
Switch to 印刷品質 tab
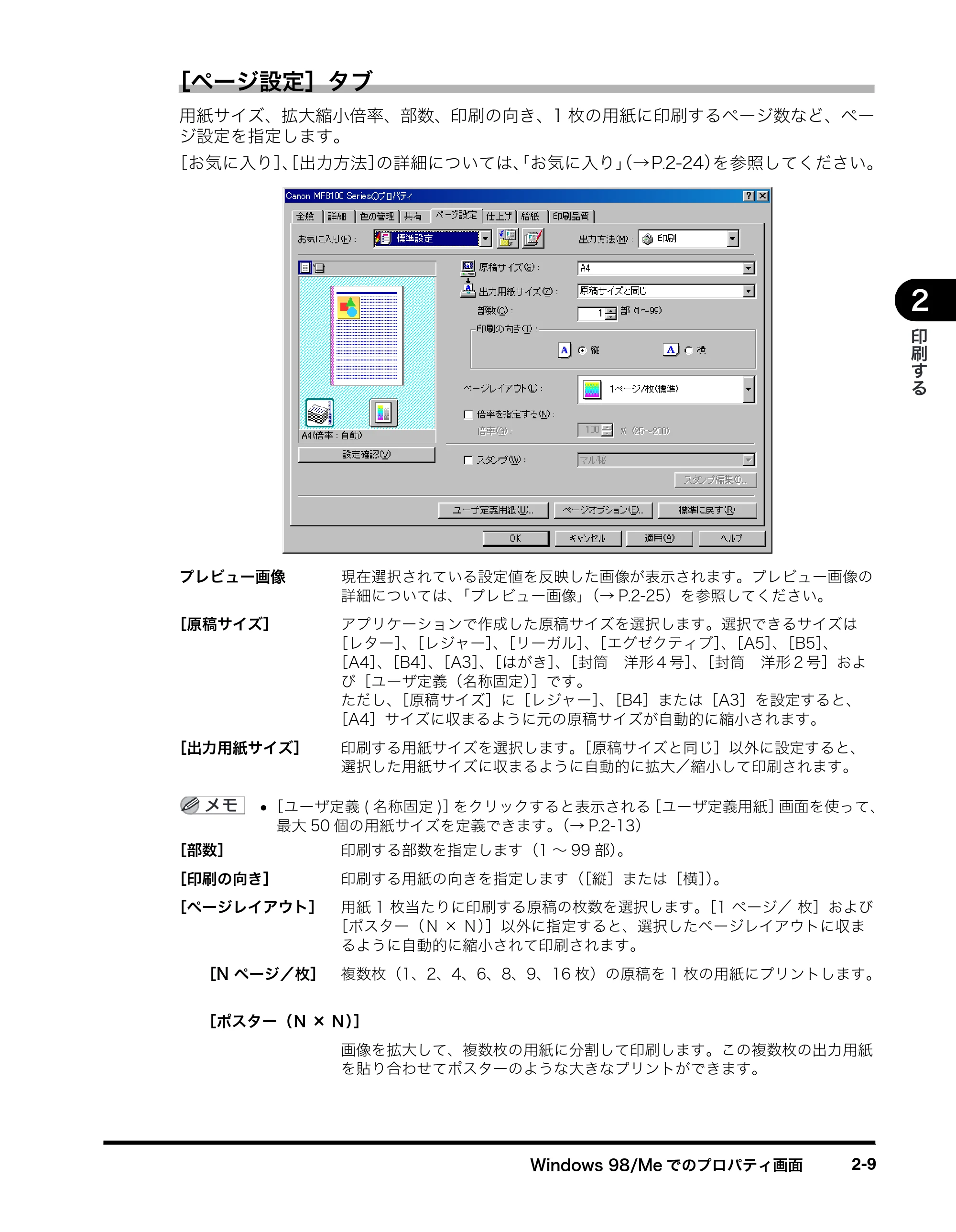click(571, 217)
